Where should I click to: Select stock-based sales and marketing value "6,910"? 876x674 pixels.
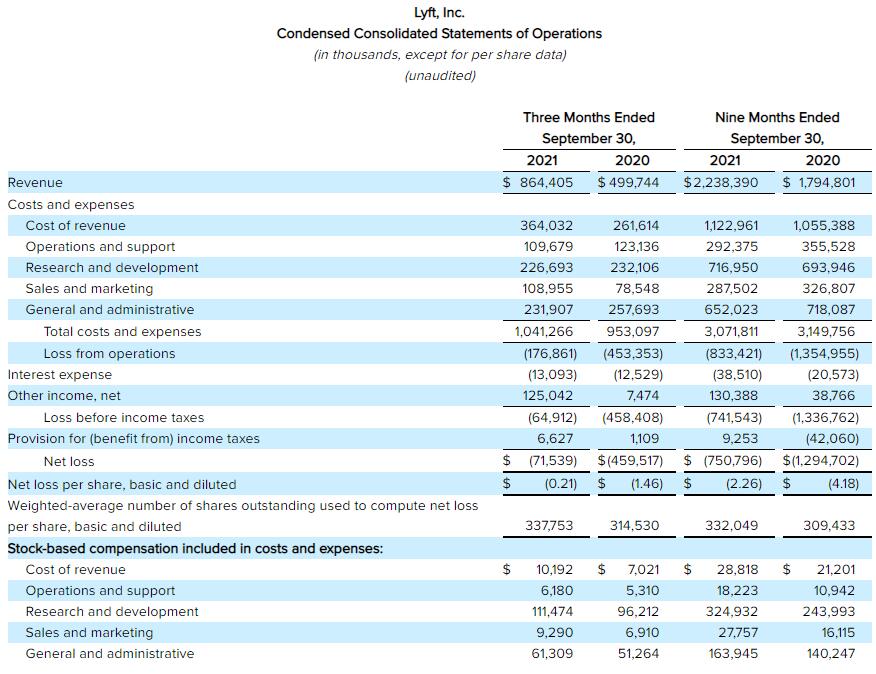(642, 633)
